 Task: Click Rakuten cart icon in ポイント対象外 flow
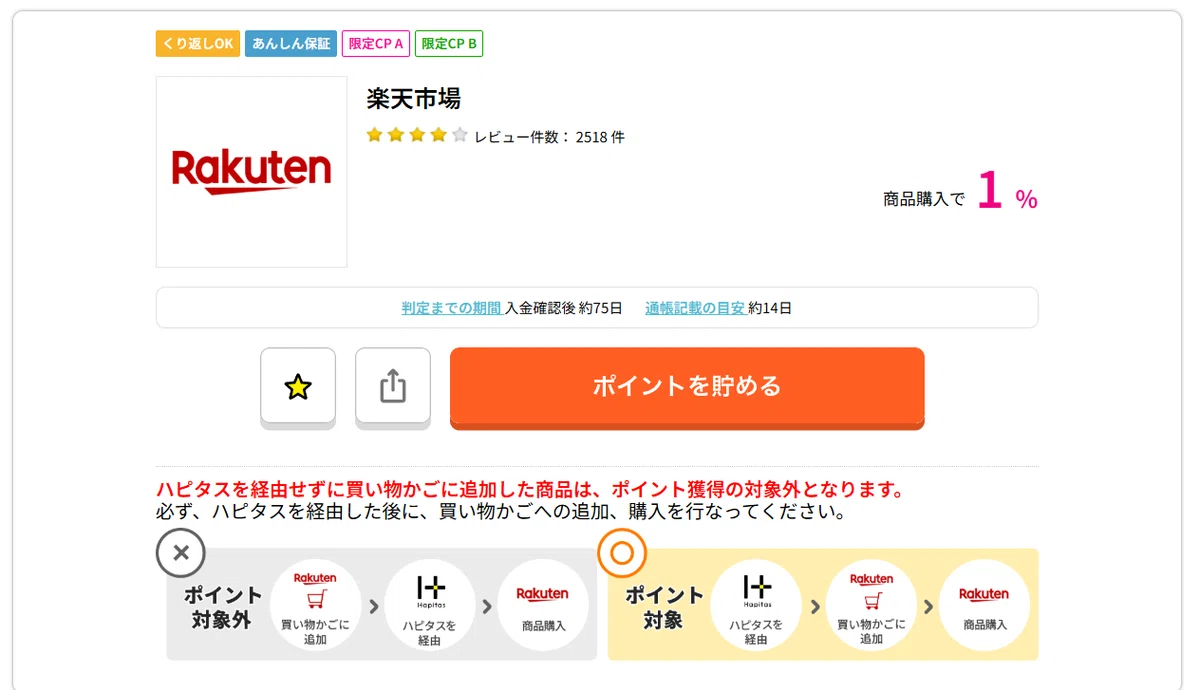pyautogui.click(x=316, y=605)
